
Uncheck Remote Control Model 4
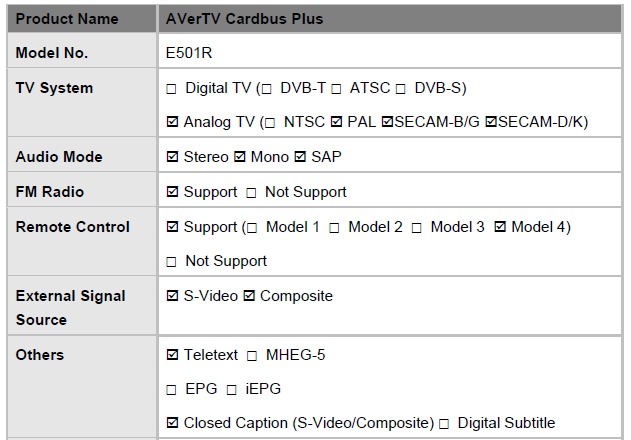click(x=501, y=227)
